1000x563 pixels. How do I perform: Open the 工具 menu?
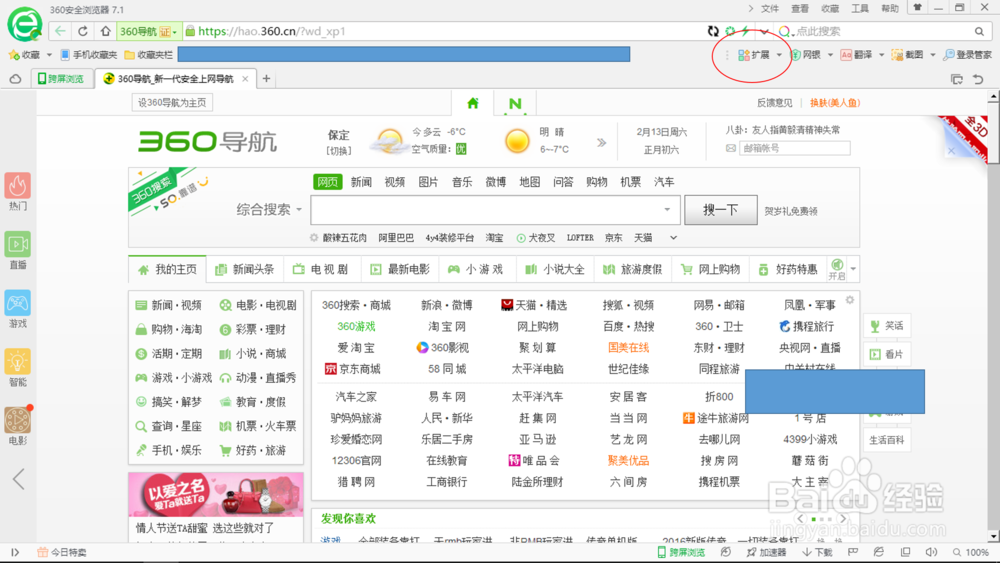(860, 8)
